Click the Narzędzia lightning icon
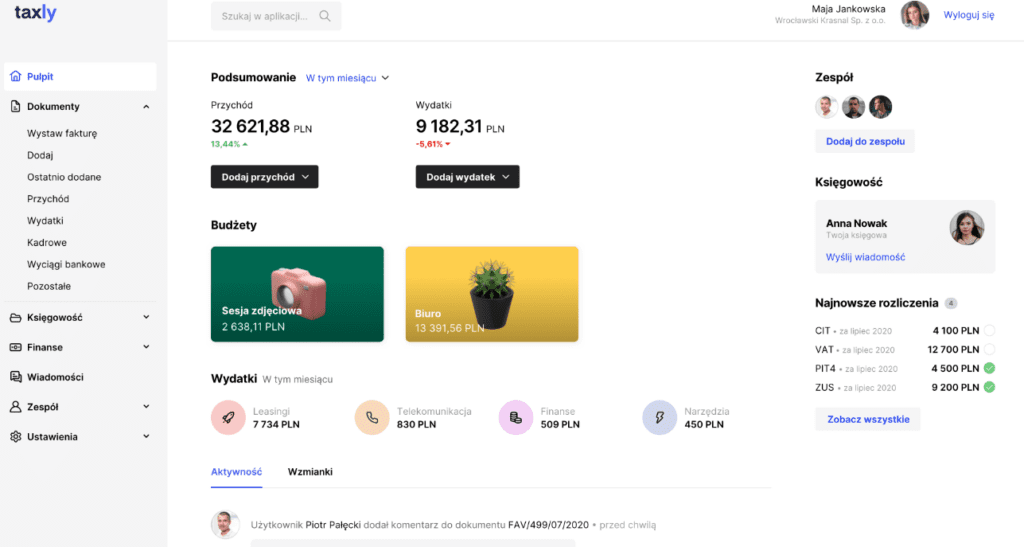1024x547 pixels. [660, 418]
